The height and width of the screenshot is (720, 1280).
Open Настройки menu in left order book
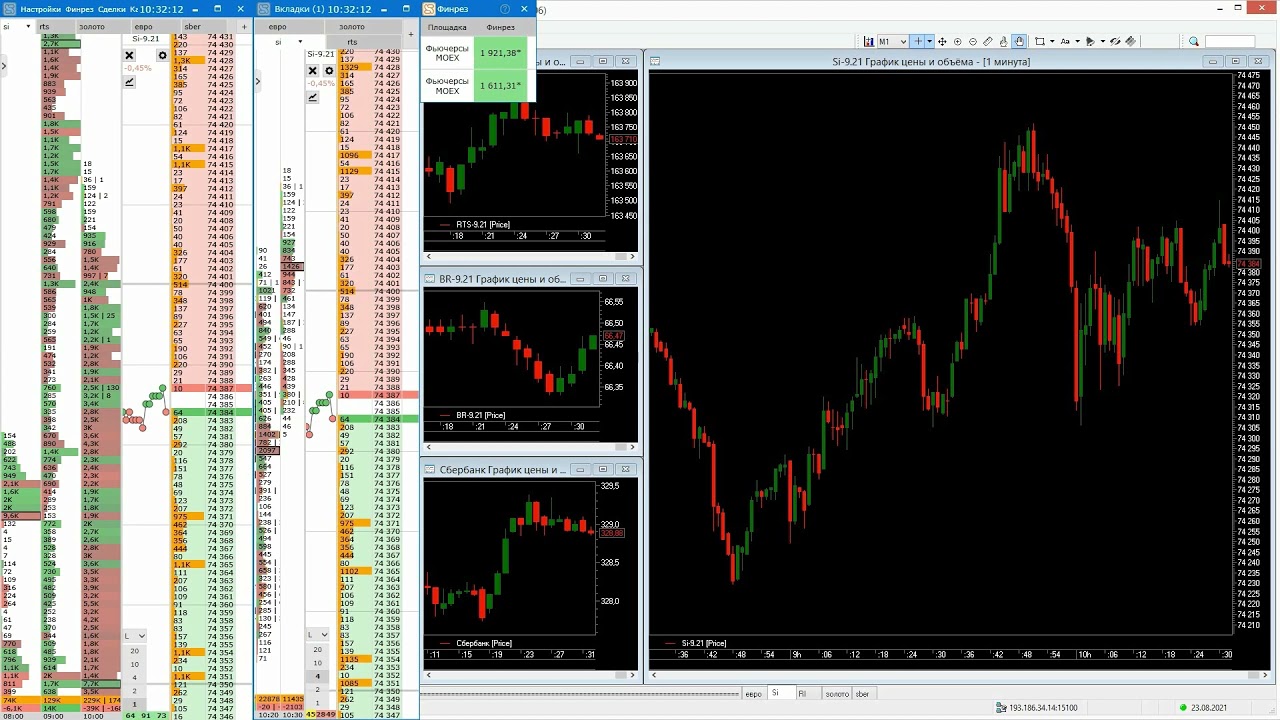coord(41,9)
